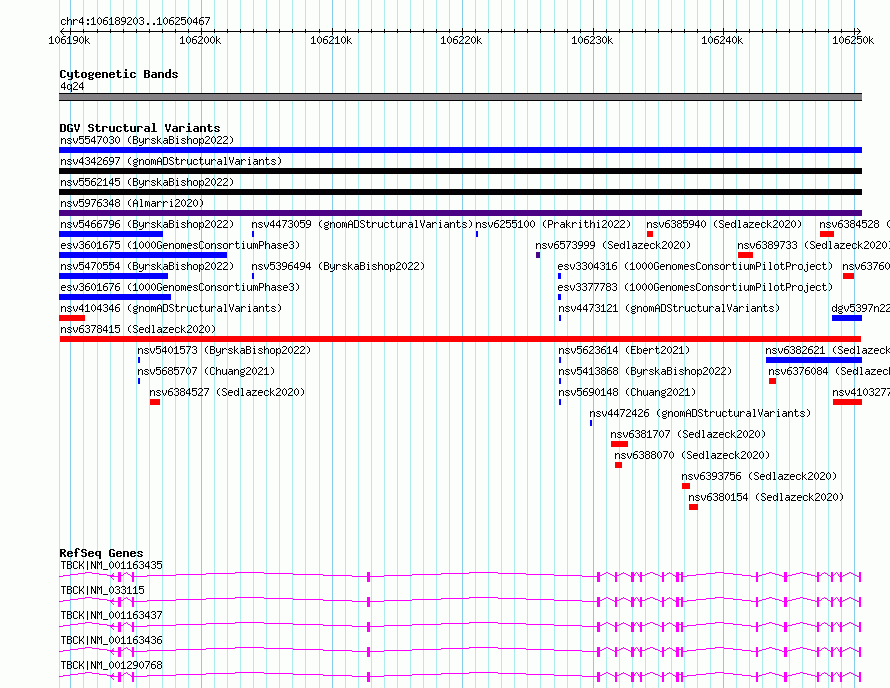The height and width of the screenshot is (688, 890).
Task: Click the Cytogenetic Bands track title
Action: pos(119,74)
